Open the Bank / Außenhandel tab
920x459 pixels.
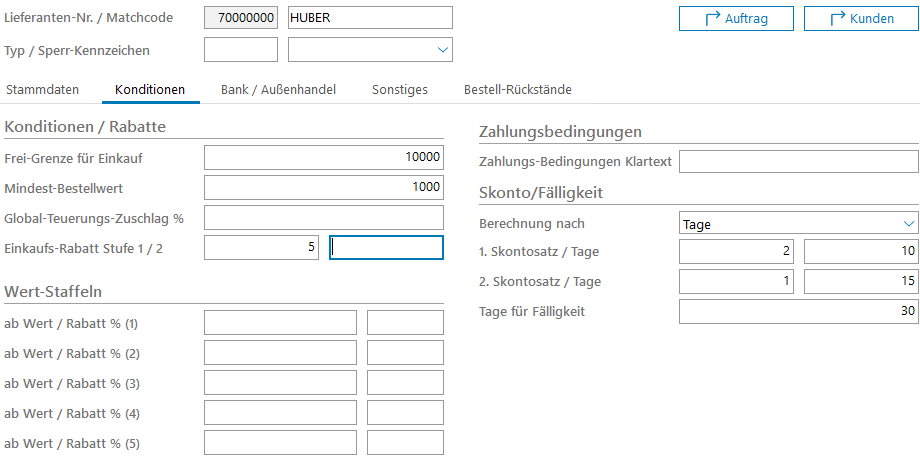(278, 90)
